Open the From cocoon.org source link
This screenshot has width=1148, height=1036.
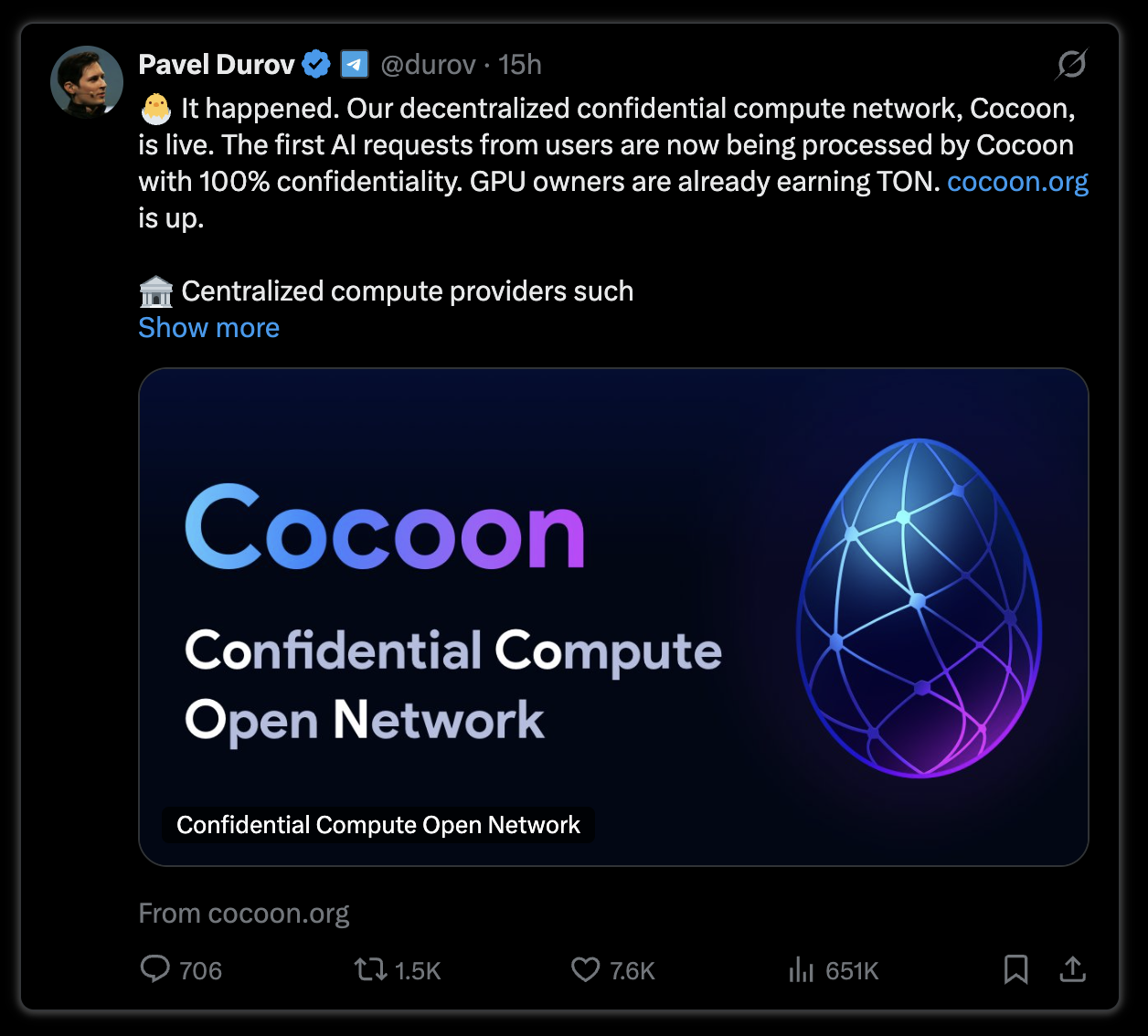pos(244,914)
